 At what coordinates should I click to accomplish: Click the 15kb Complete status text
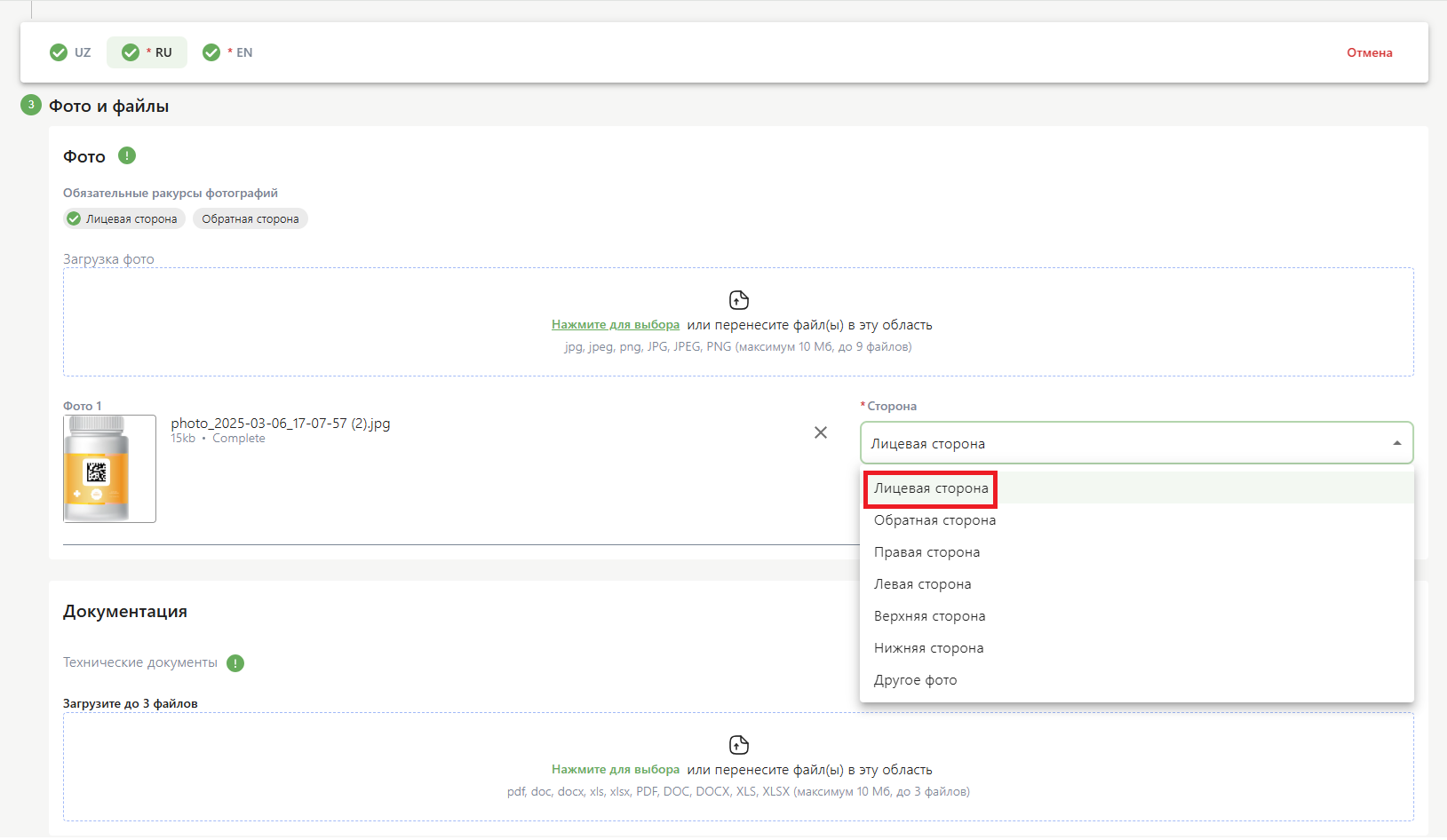click(218, 439)
